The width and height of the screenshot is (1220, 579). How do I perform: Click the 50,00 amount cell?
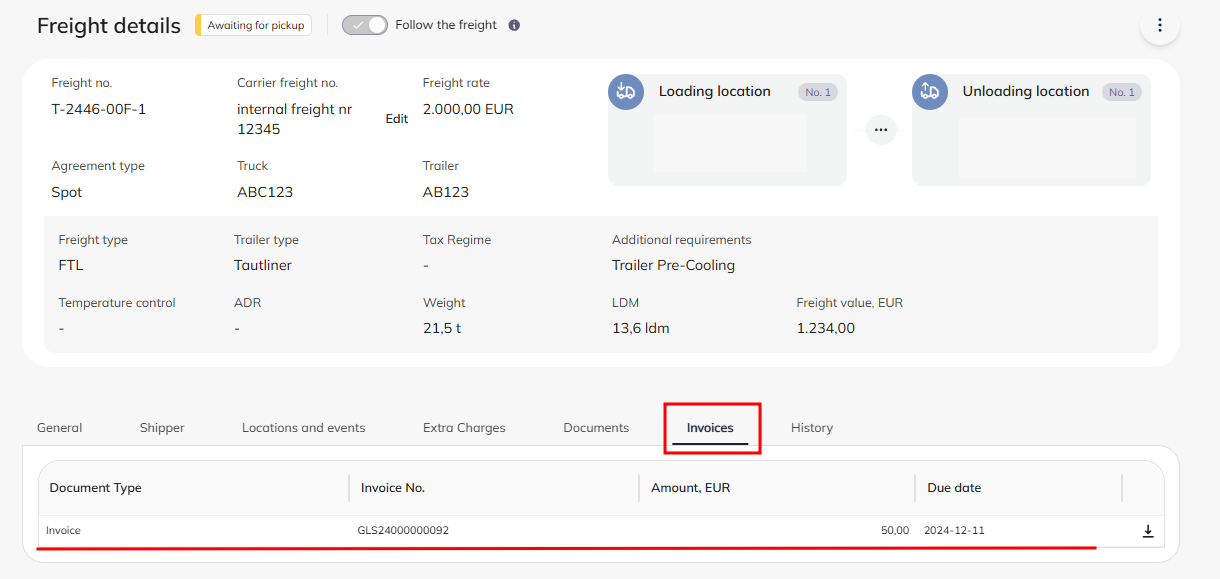895,531
